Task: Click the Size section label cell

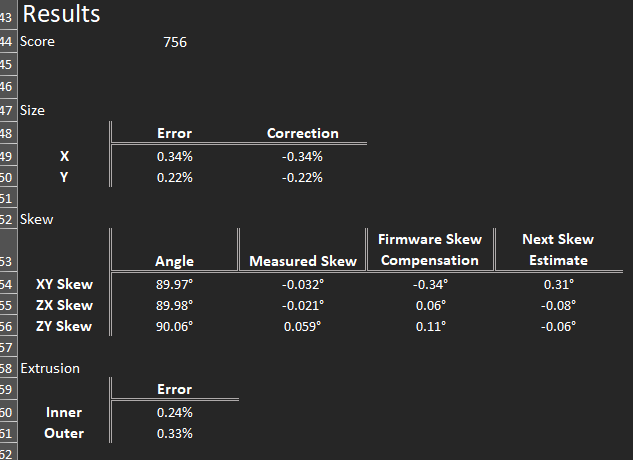Action: pos(33,110)
